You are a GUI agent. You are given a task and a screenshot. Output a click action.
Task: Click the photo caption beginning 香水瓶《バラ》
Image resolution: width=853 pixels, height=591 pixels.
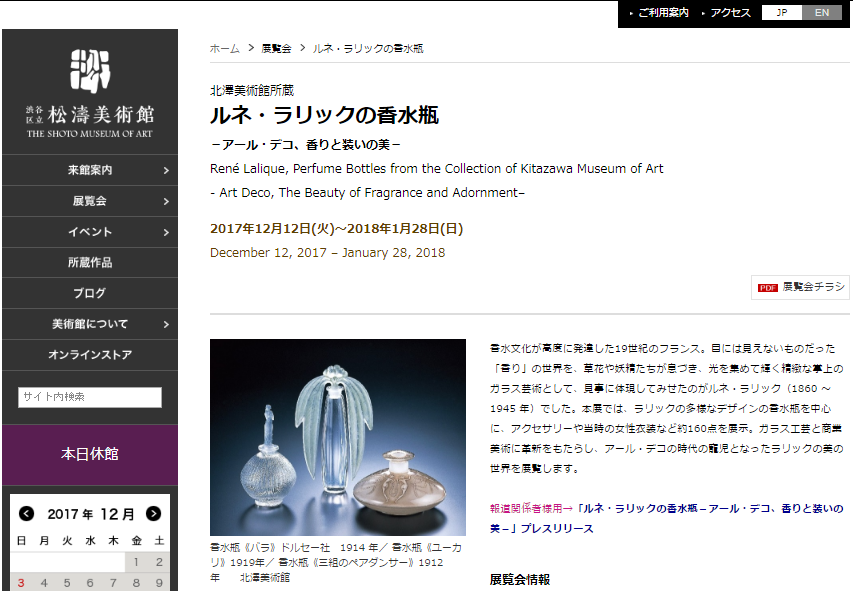(336, 562)
